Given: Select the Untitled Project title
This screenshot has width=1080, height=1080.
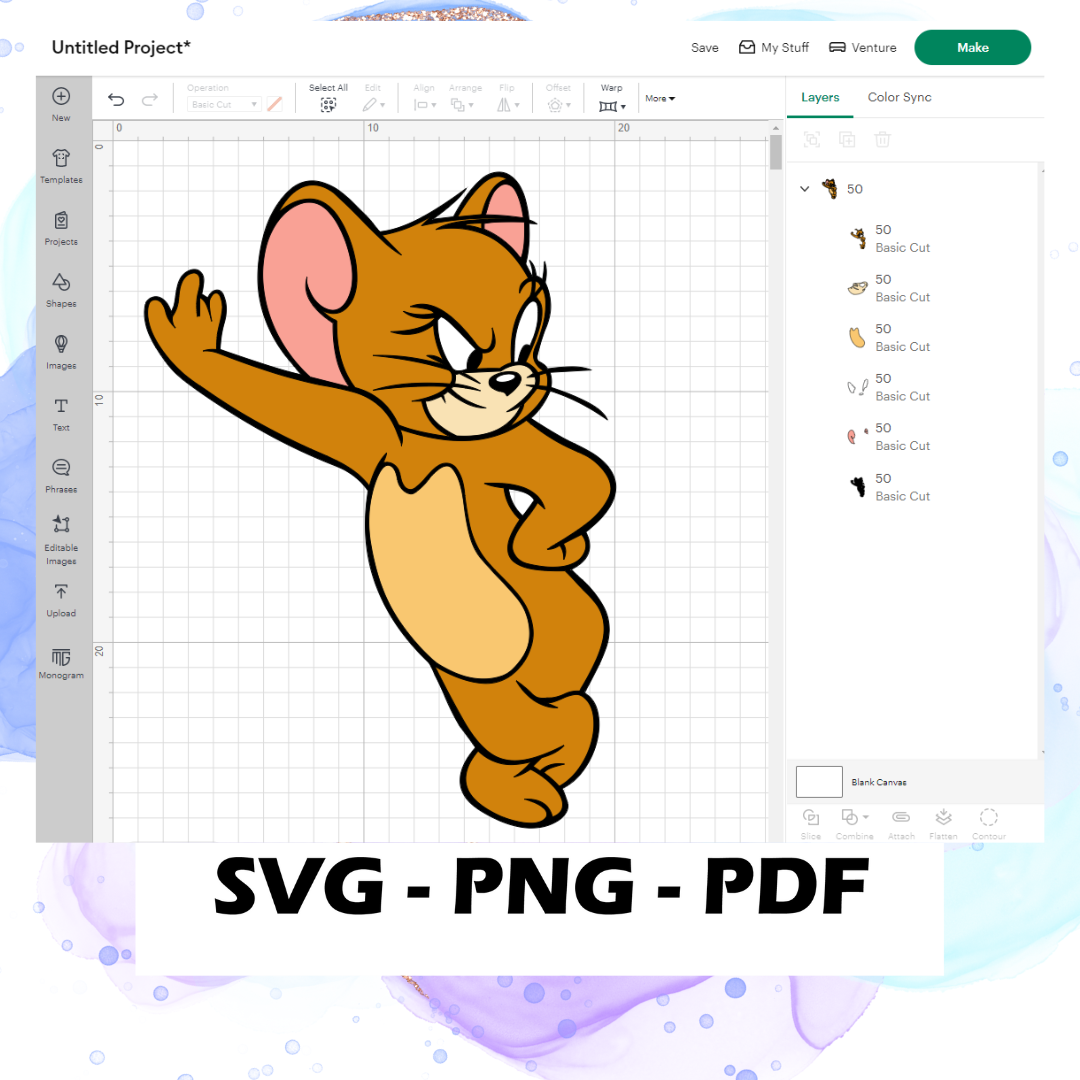Looking at the screenshot, I should pos(121,48).
